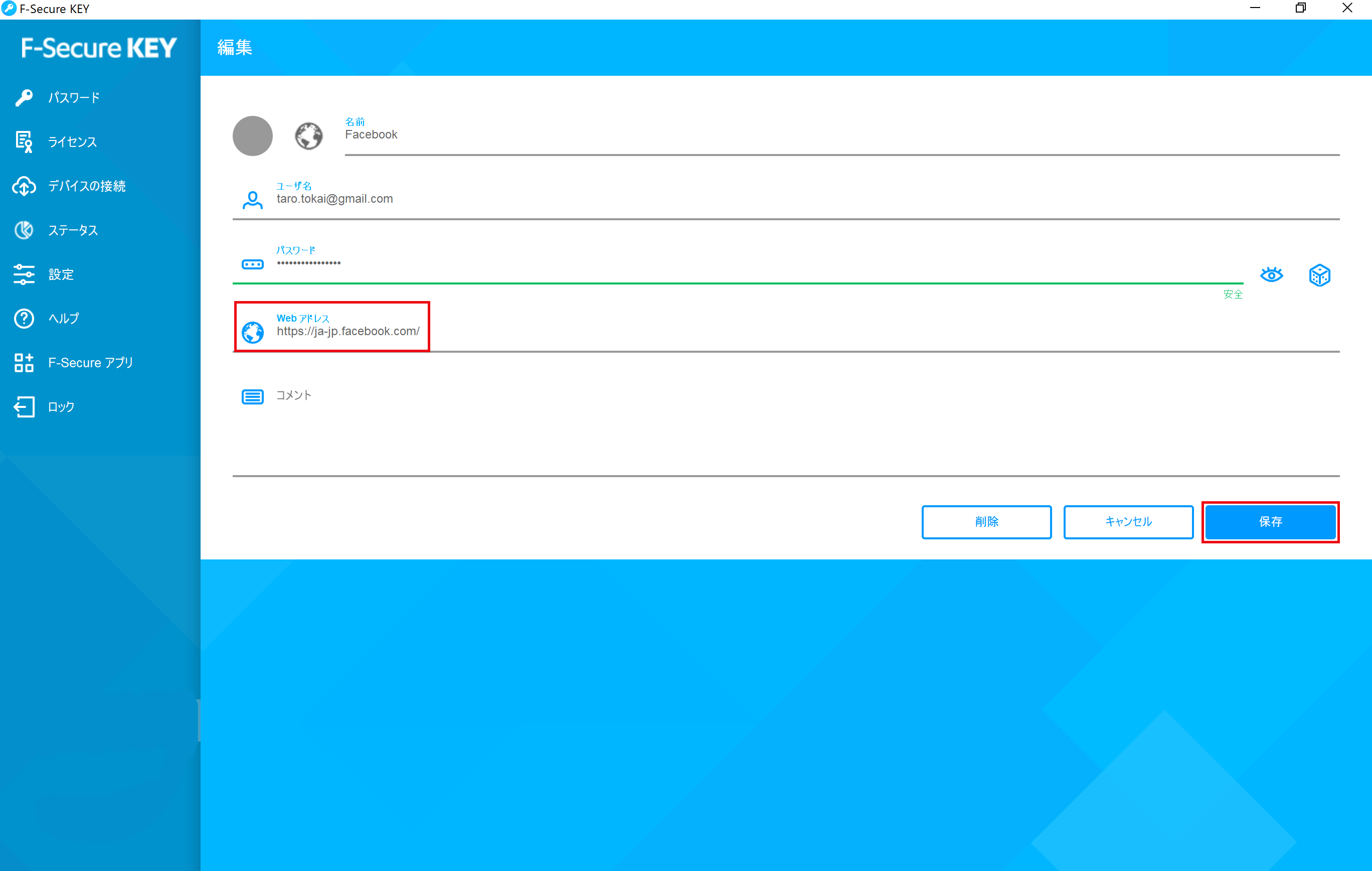1372x871 pixels.
Task: Click the F-Secure KEY logo
Action: [x=99, y=48]
